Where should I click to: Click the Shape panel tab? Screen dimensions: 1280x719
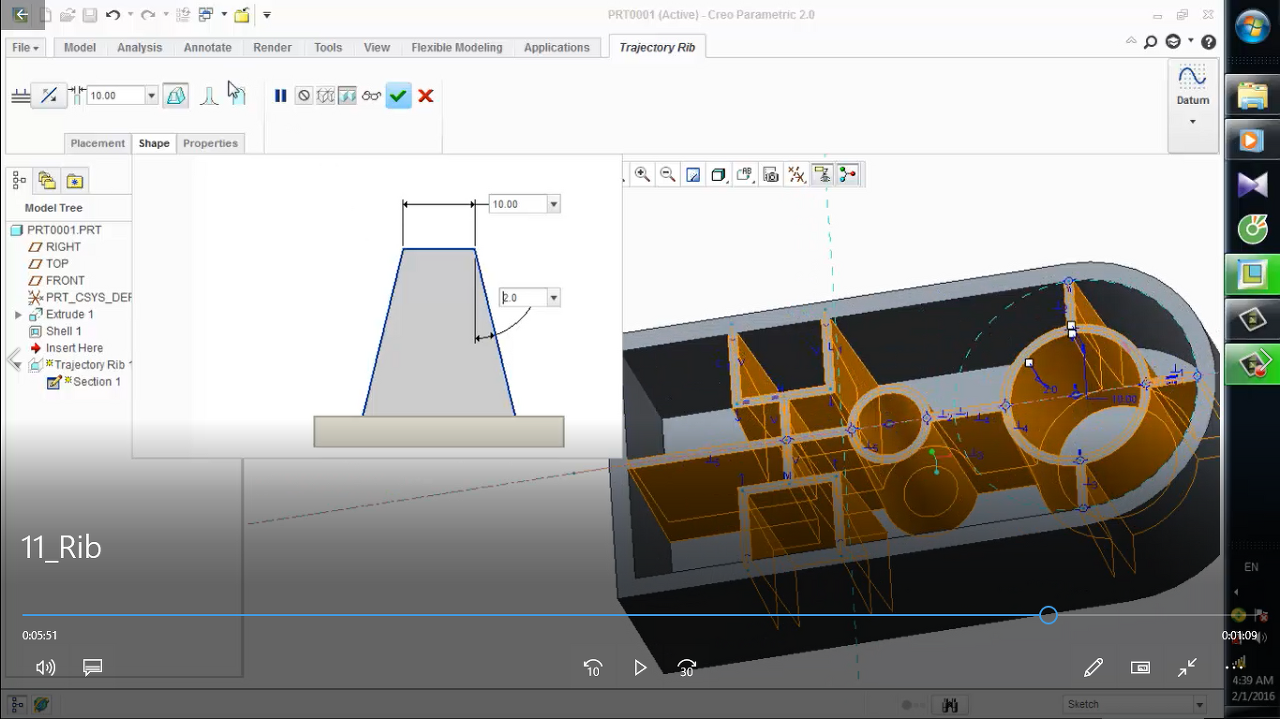154,143
